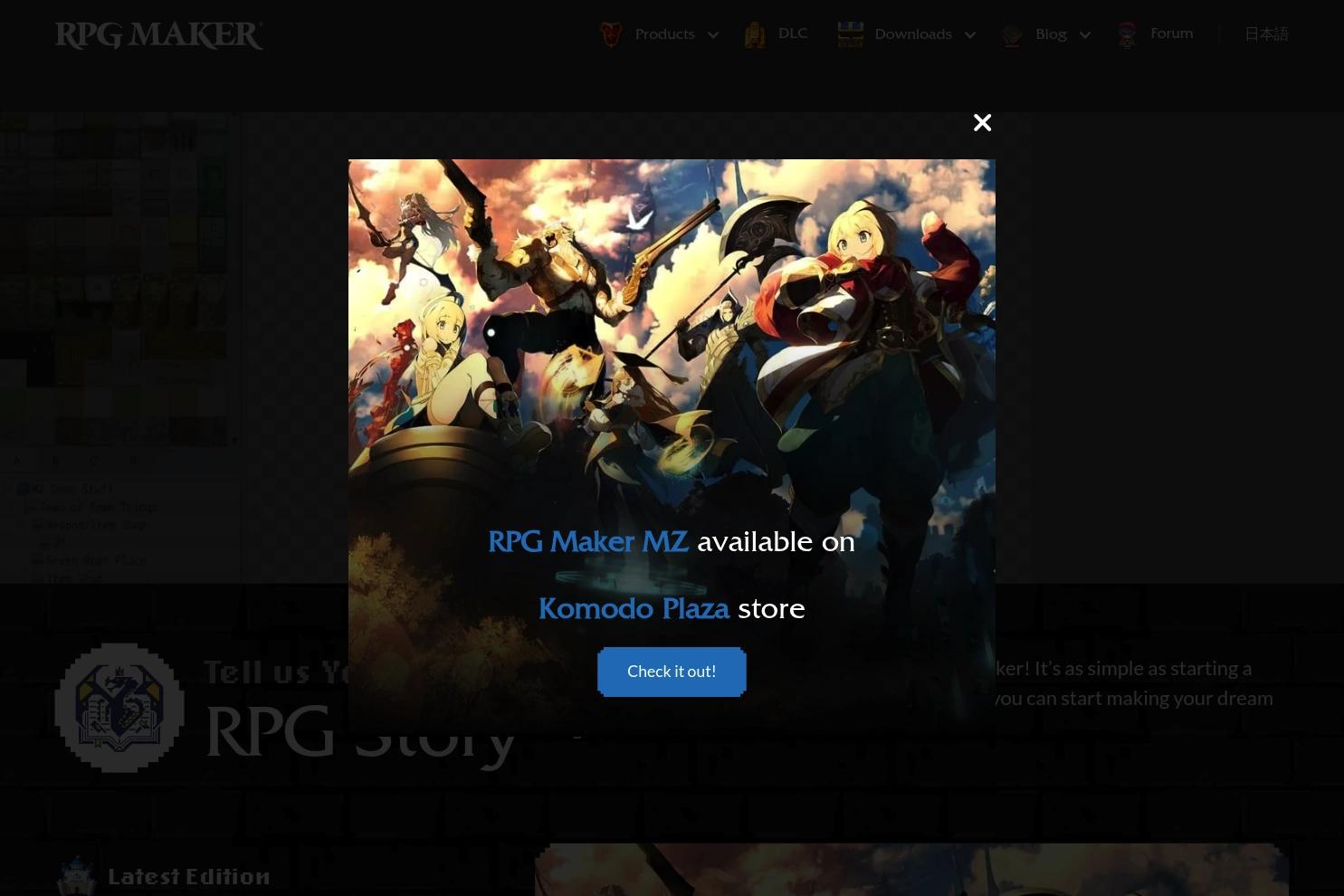Click the Check it out! button
This screenshot has width=1344, height=896.
[672, 672]
